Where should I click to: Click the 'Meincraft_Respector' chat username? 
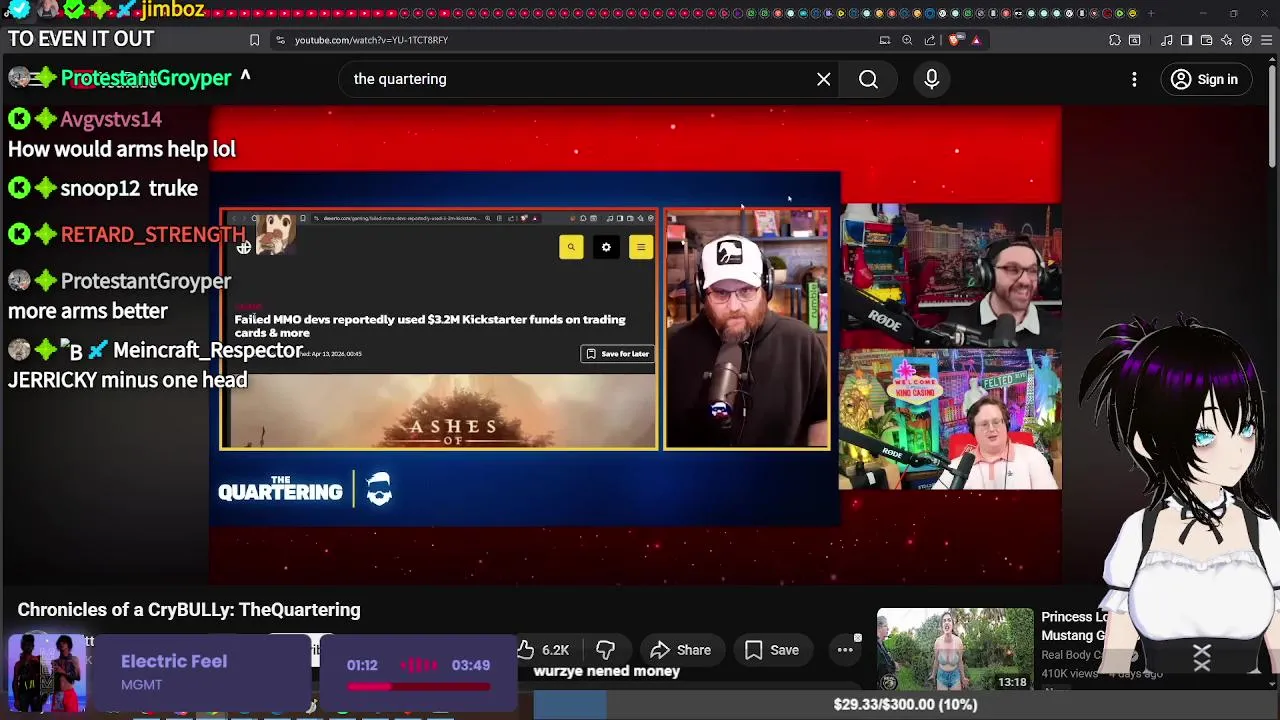click(207, 350)
